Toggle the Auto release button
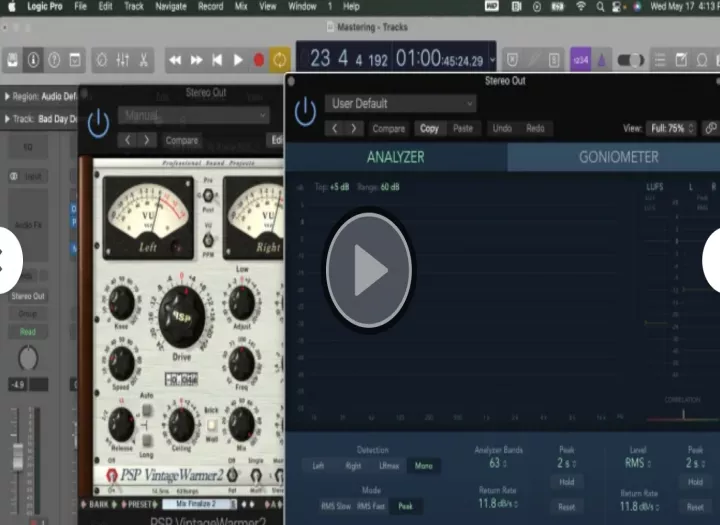This screenshot has width=720, height=525. 147,410
